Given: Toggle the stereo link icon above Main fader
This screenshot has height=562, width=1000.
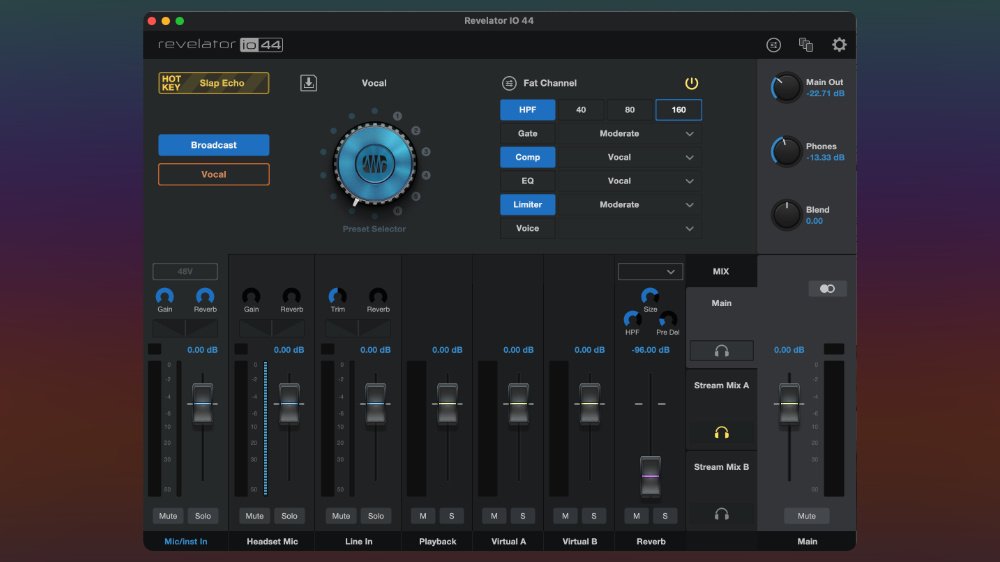Looking at the screenshot, I should [827, 289].
